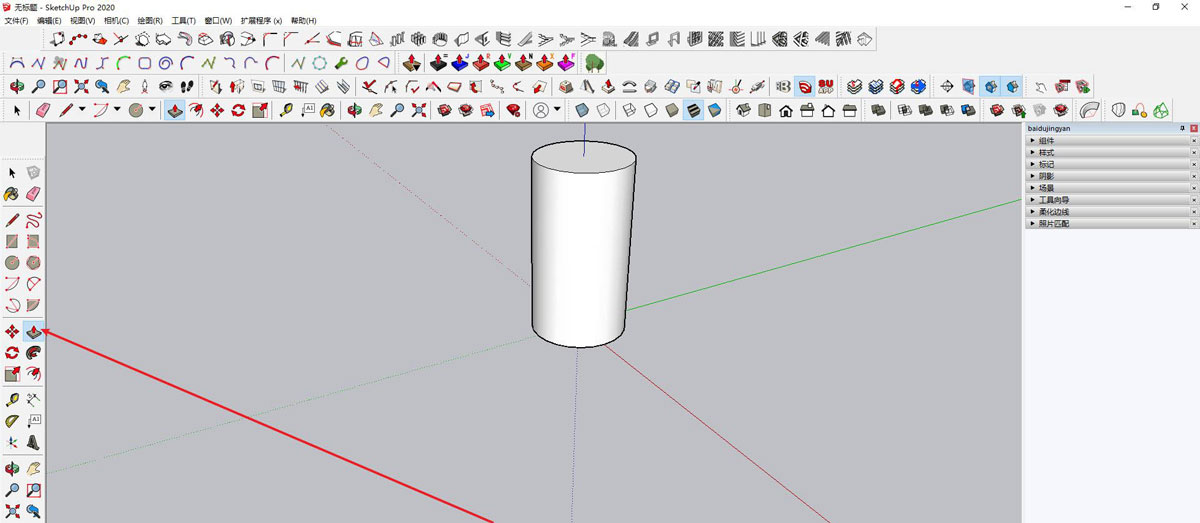Select the Move tool in left toolbar
Screen dimensions: 1200x523
tap(12, 331)
